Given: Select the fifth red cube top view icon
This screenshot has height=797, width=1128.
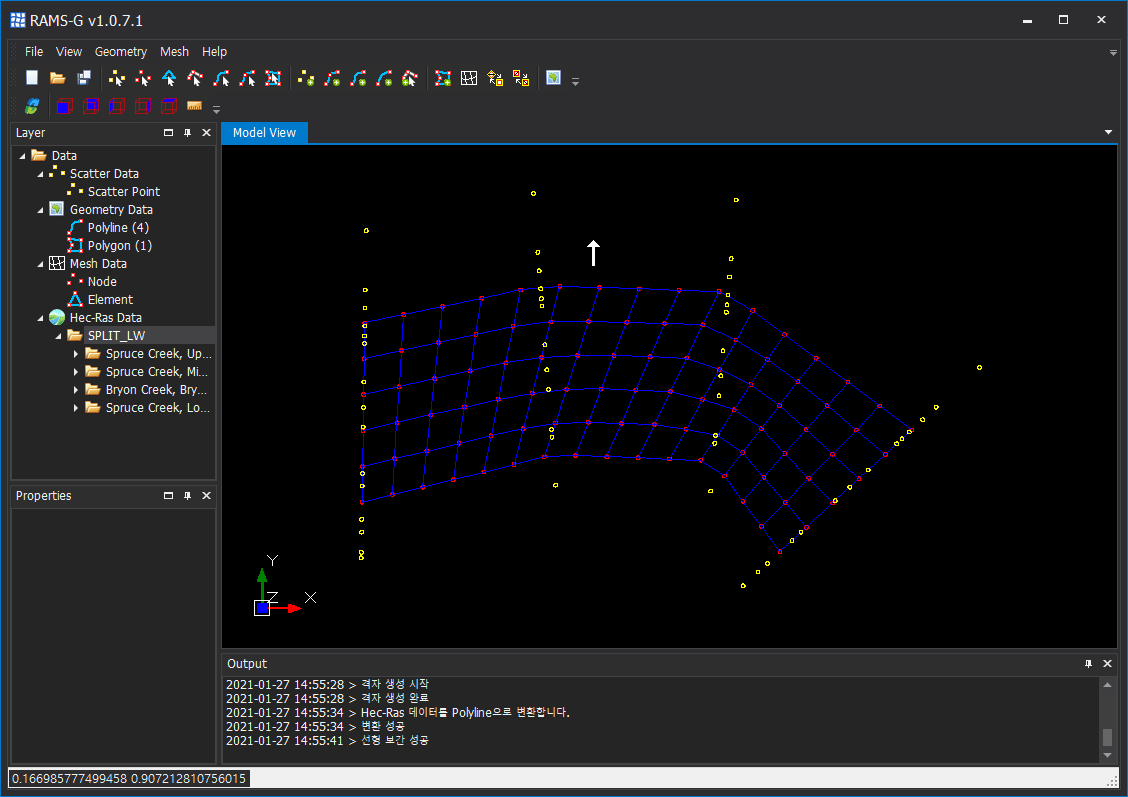Looking at the screenshot, I should pos(168,106).
